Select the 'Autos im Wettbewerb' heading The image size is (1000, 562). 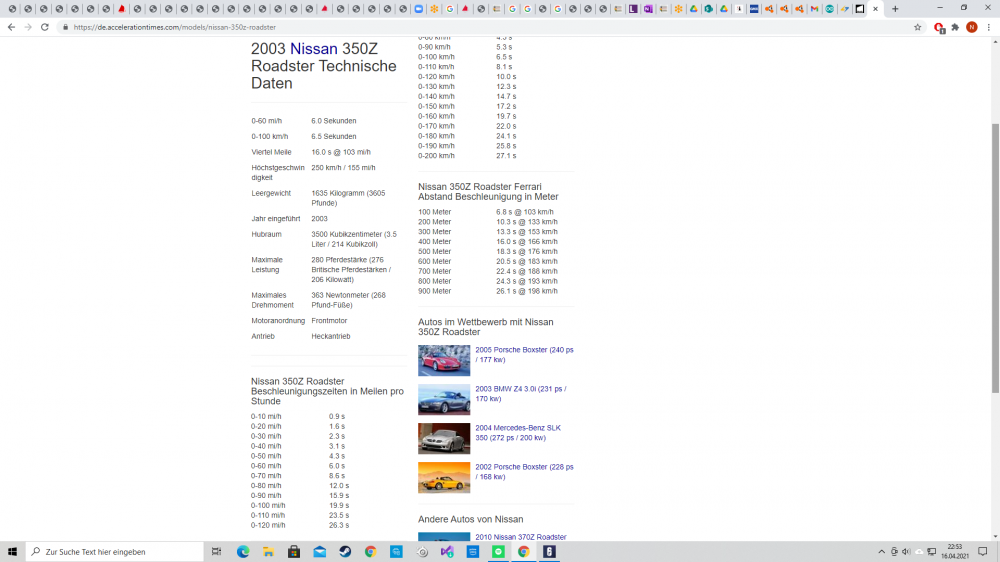click(485, 327)
